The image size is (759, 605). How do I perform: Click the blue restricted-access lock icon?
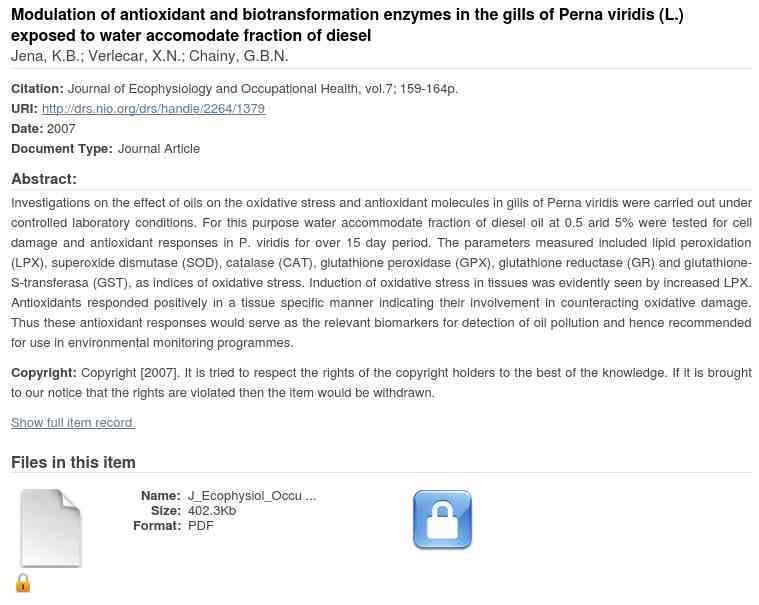tap(442, 520)
